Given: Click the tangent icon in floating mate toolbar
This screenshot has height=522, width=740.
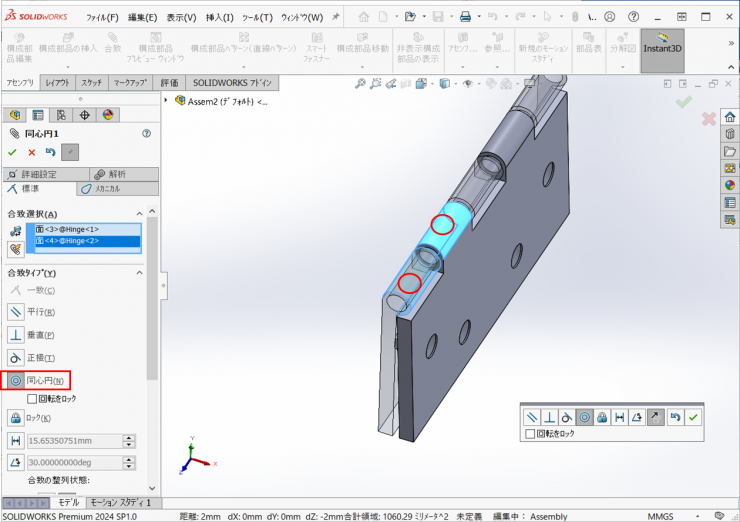Looking at the screenshot, I should (566, 417).
